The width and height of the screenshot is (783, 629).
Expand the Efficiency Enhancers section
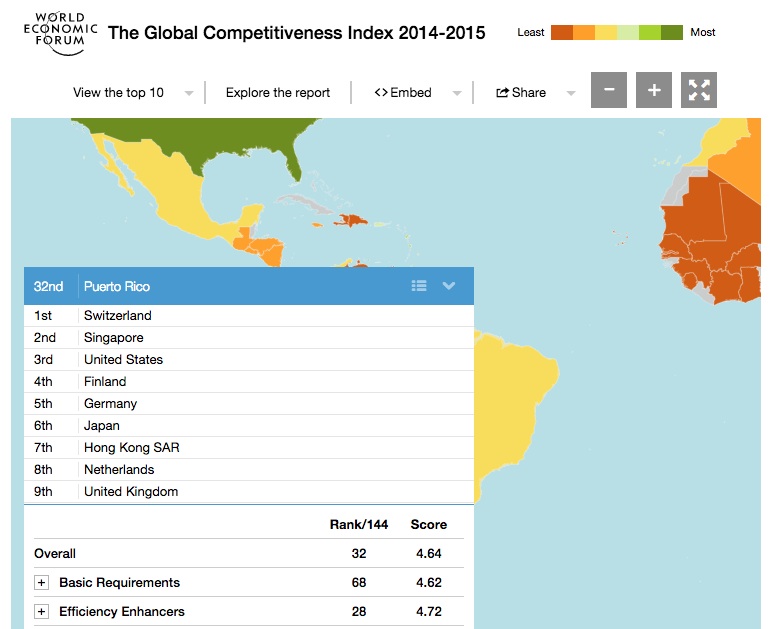(x=41, y=611)
